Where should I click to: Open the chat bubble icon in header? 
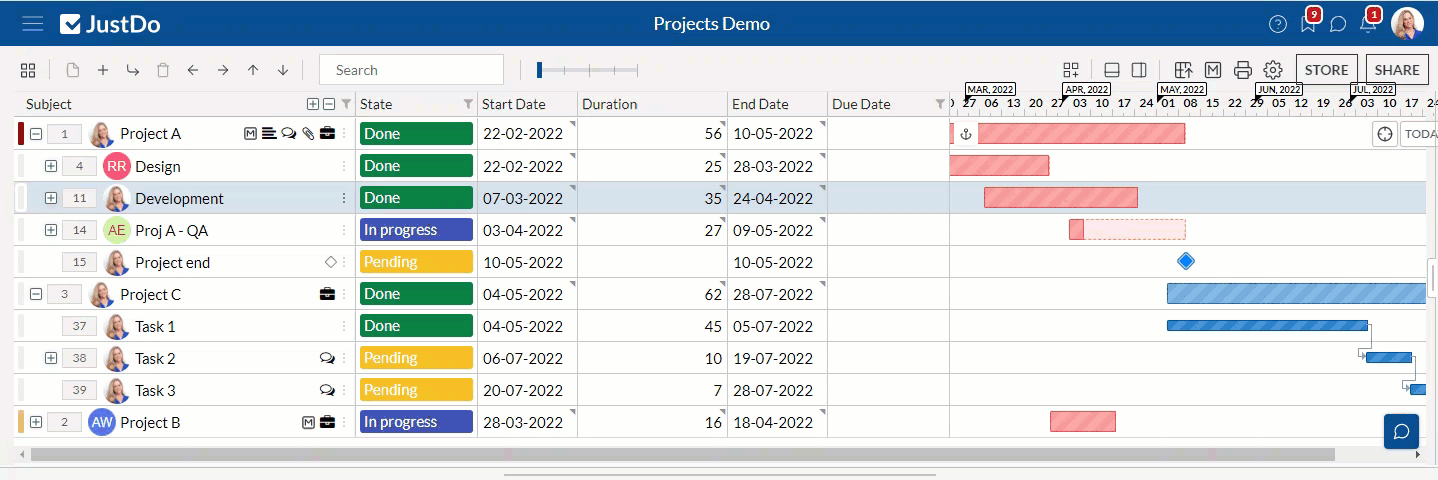(x=1338, y=24)
